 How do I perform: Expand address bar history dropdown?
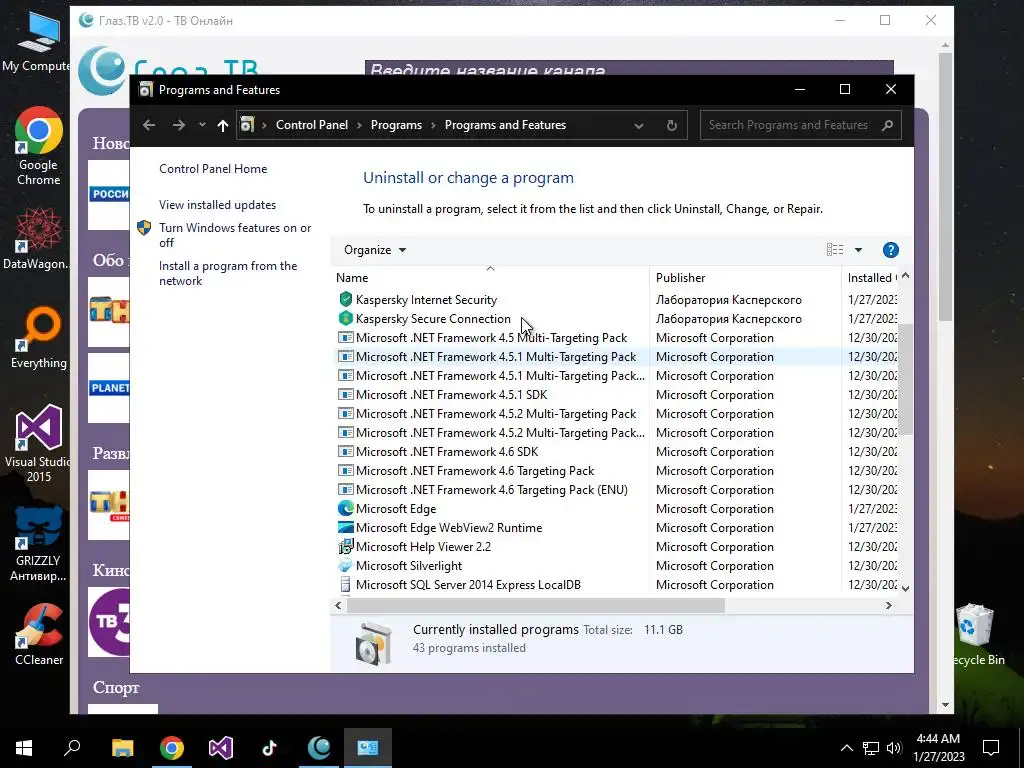pos(639,125)
